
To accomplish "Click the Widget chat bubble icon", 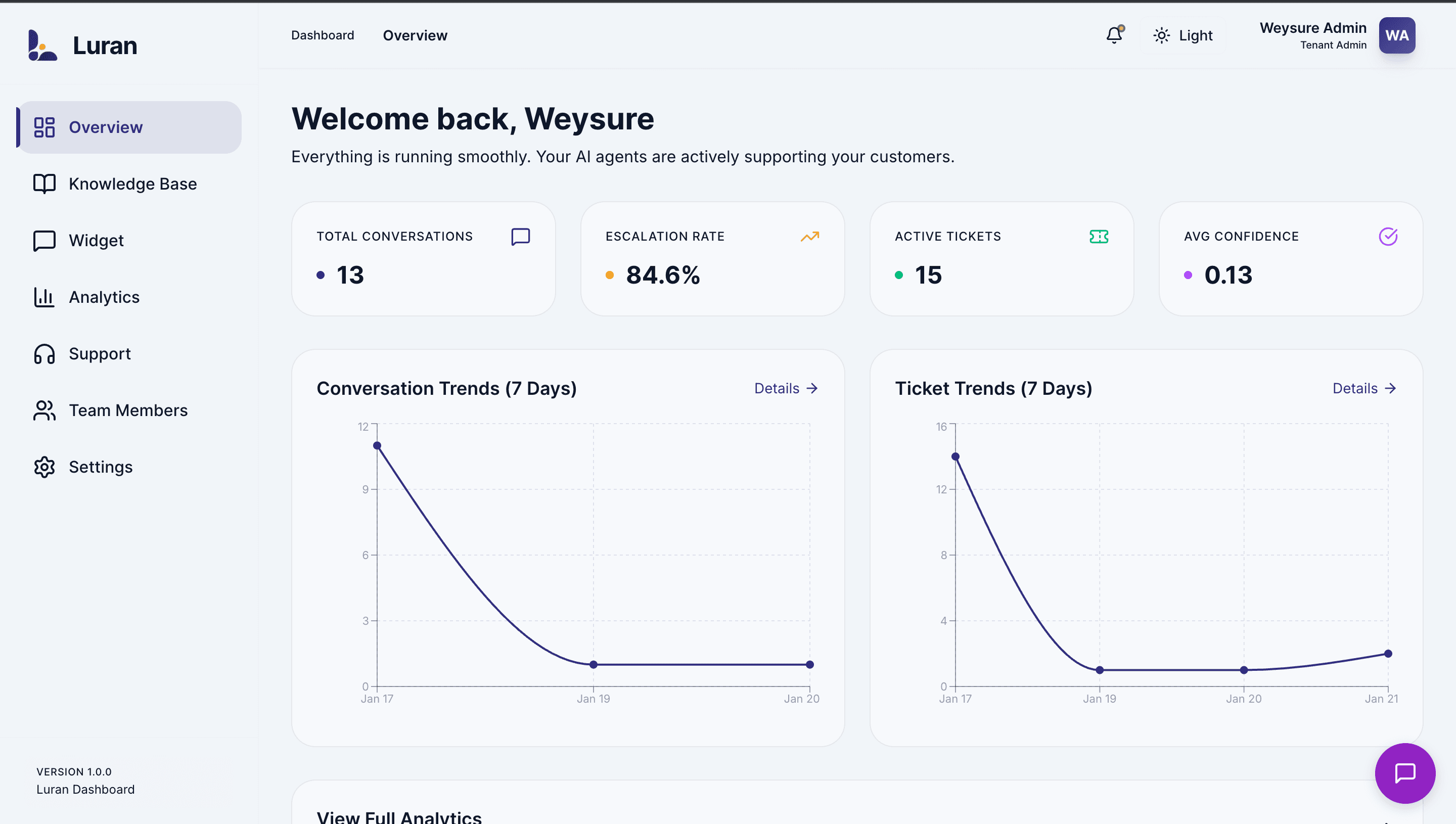I will click(x=43, y=240).
